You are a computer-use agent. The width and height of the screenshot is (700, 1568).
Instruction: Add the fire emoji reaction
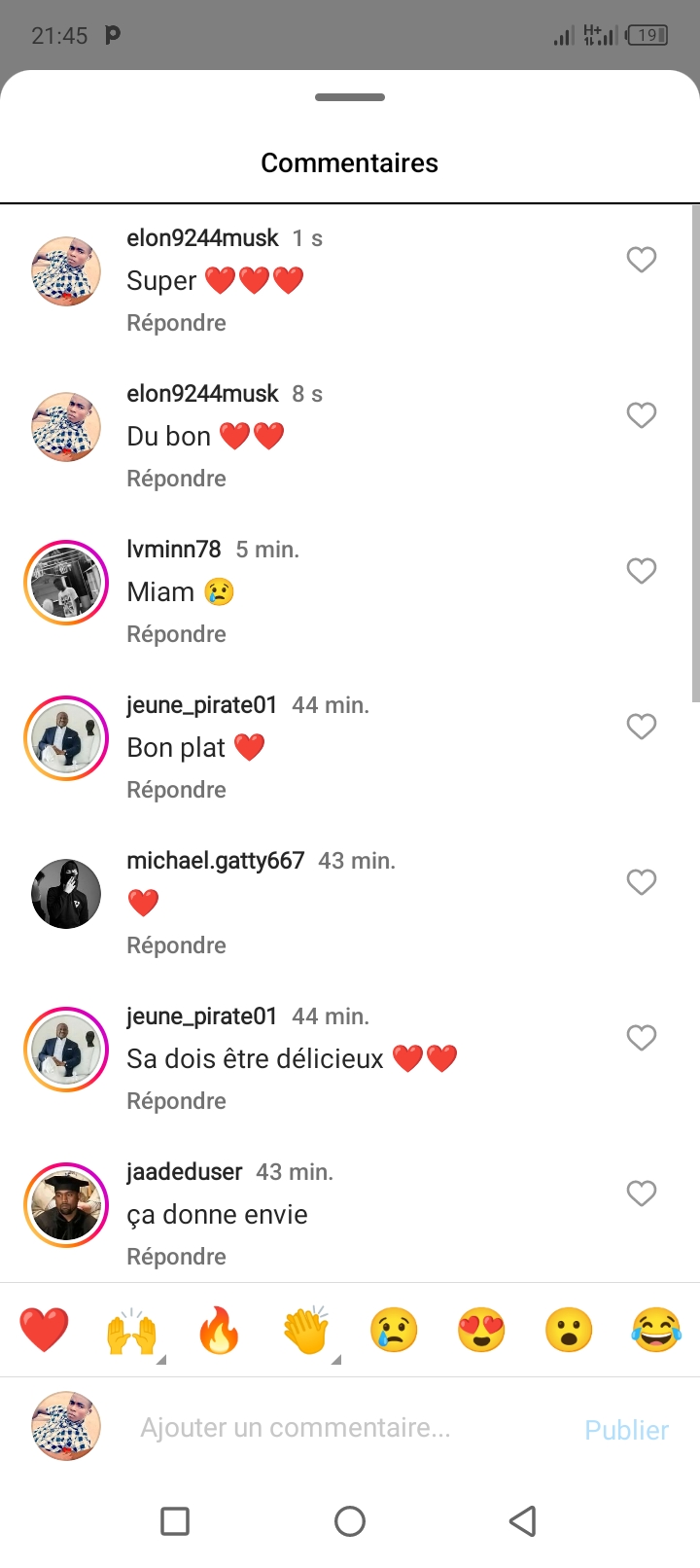pyautogui.click(x=219, y=1330)
